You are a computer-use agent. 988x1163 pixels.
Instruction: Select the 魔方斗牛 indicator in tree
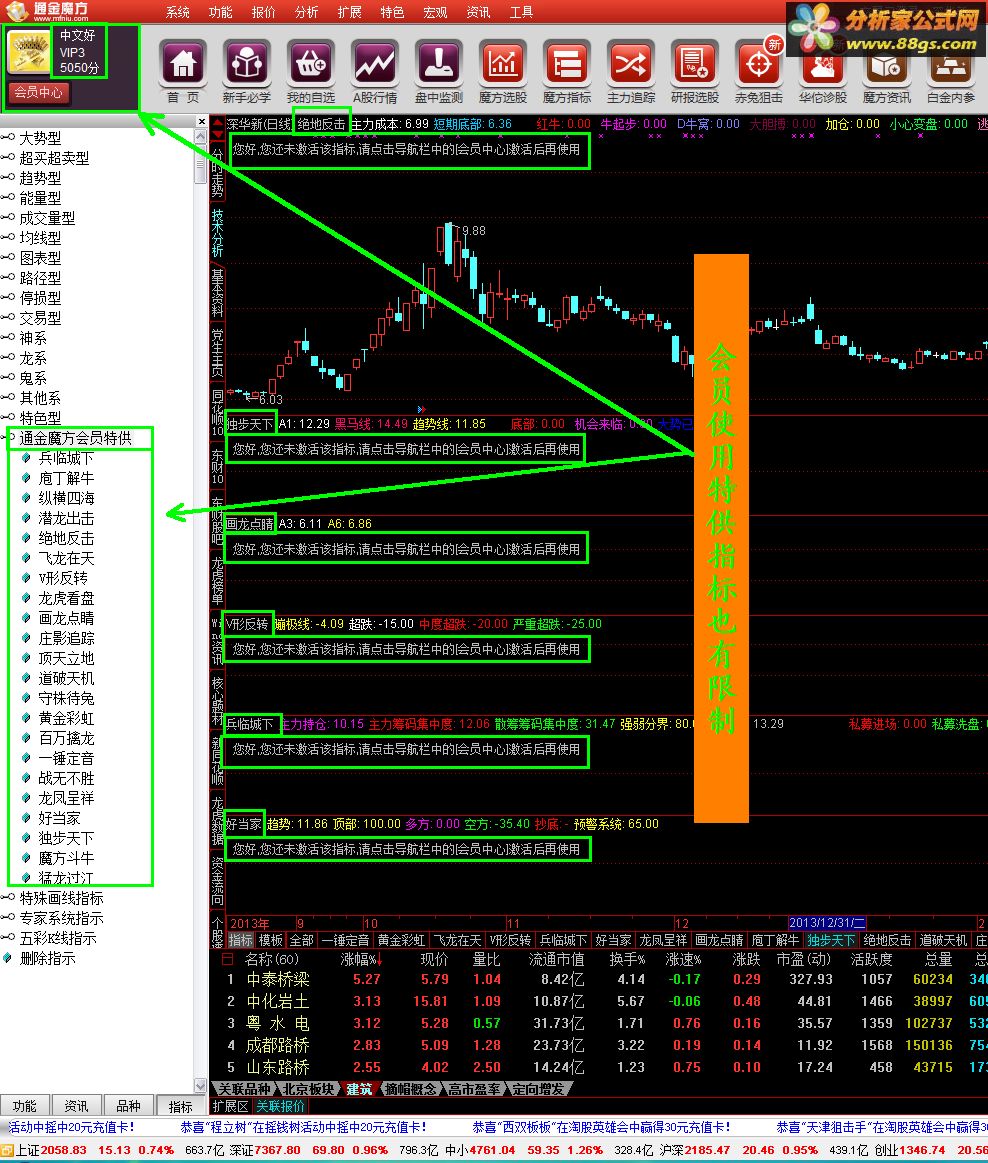pyautogui.click(x=66, y=858)
